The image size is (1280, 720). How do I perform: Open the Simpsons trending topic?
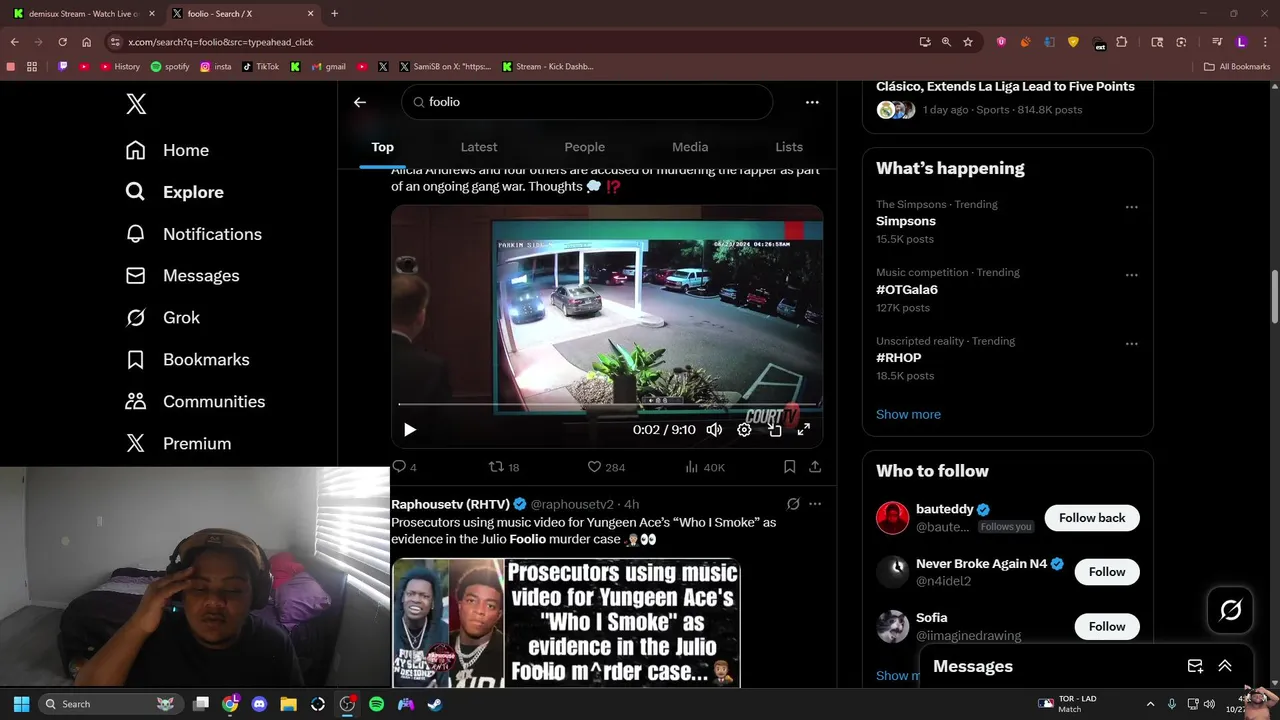click(906, 222)
